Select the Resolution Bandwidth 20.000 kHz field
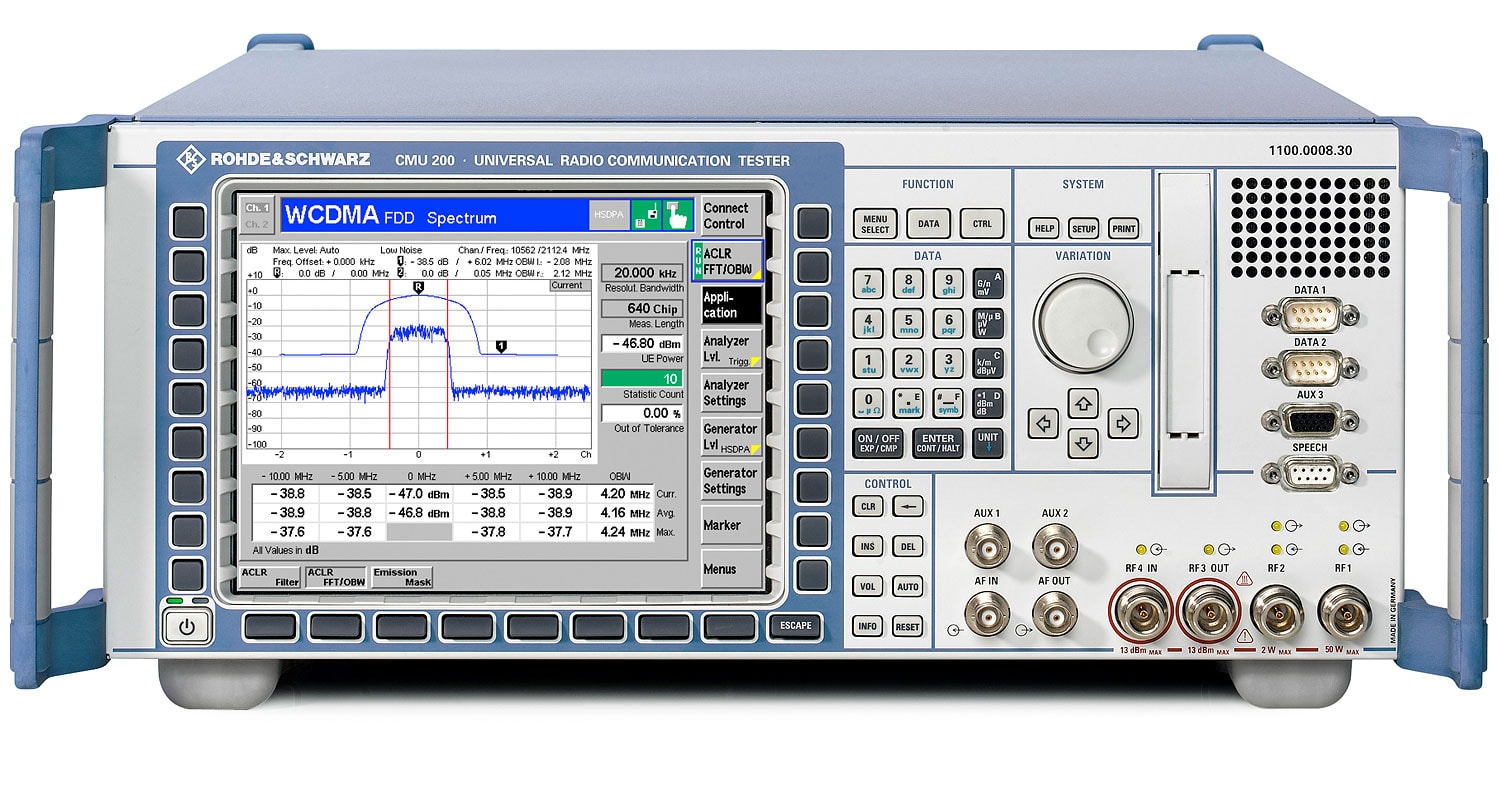The width and height of the screenshot is (1500, 800). (x=641, y=273)
